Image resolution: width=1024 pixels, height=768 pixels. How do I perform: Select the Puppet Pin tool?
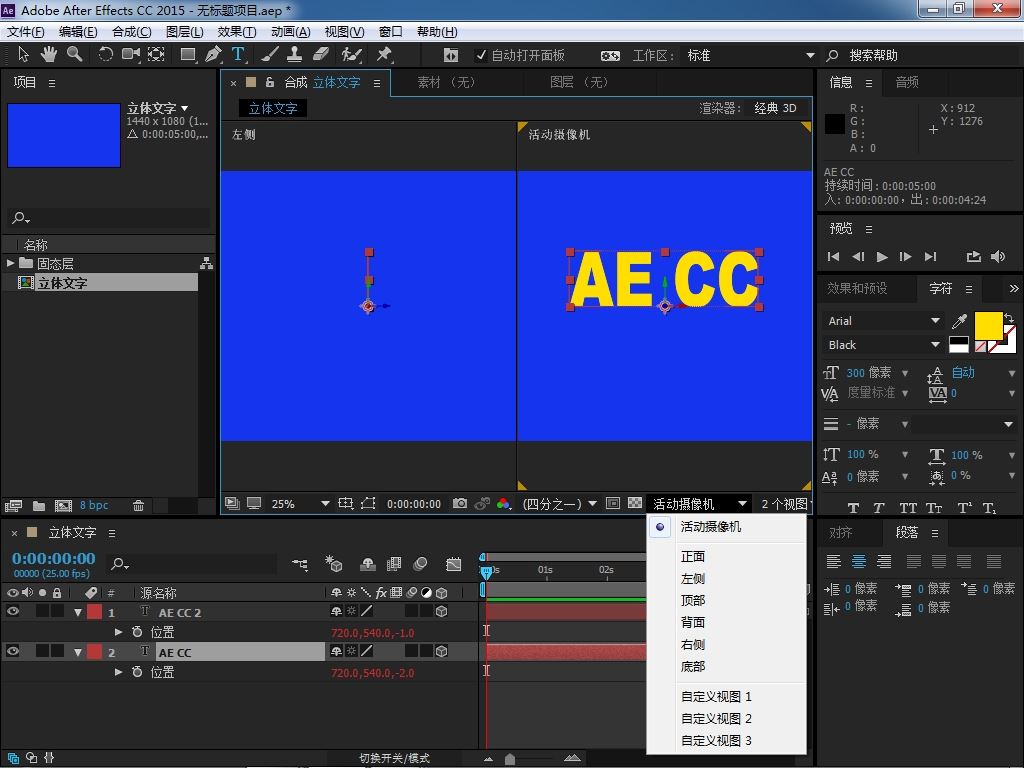pos(384,55)
